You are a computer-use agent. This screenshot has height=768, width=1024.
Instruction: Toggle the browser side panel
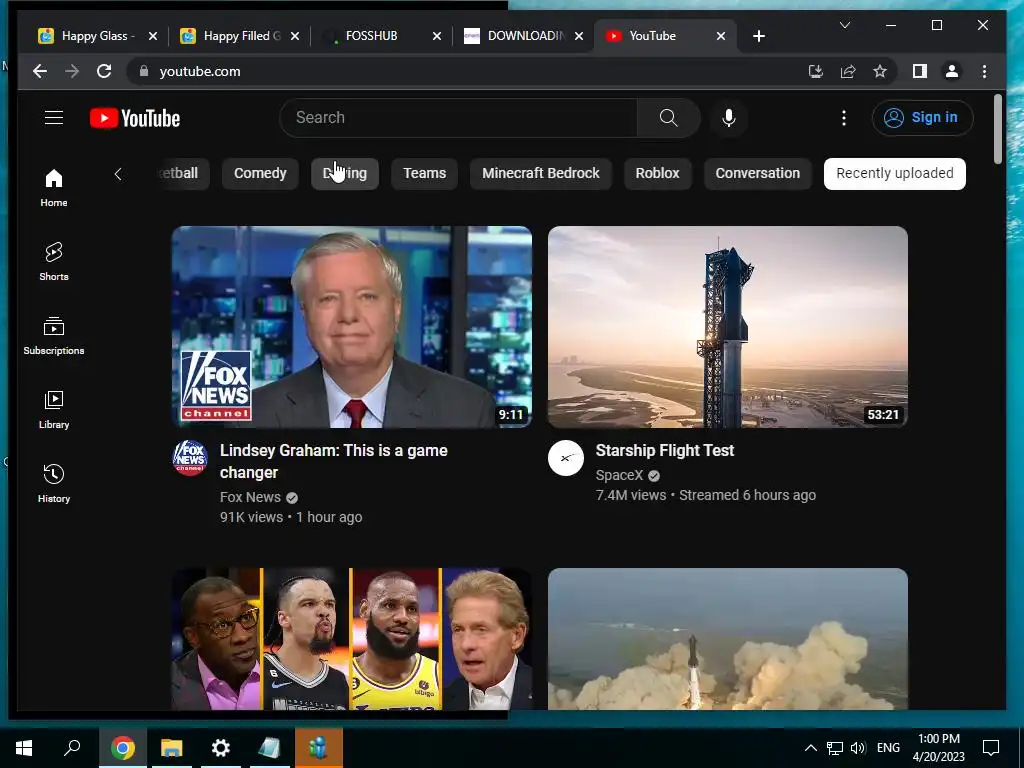920,71
